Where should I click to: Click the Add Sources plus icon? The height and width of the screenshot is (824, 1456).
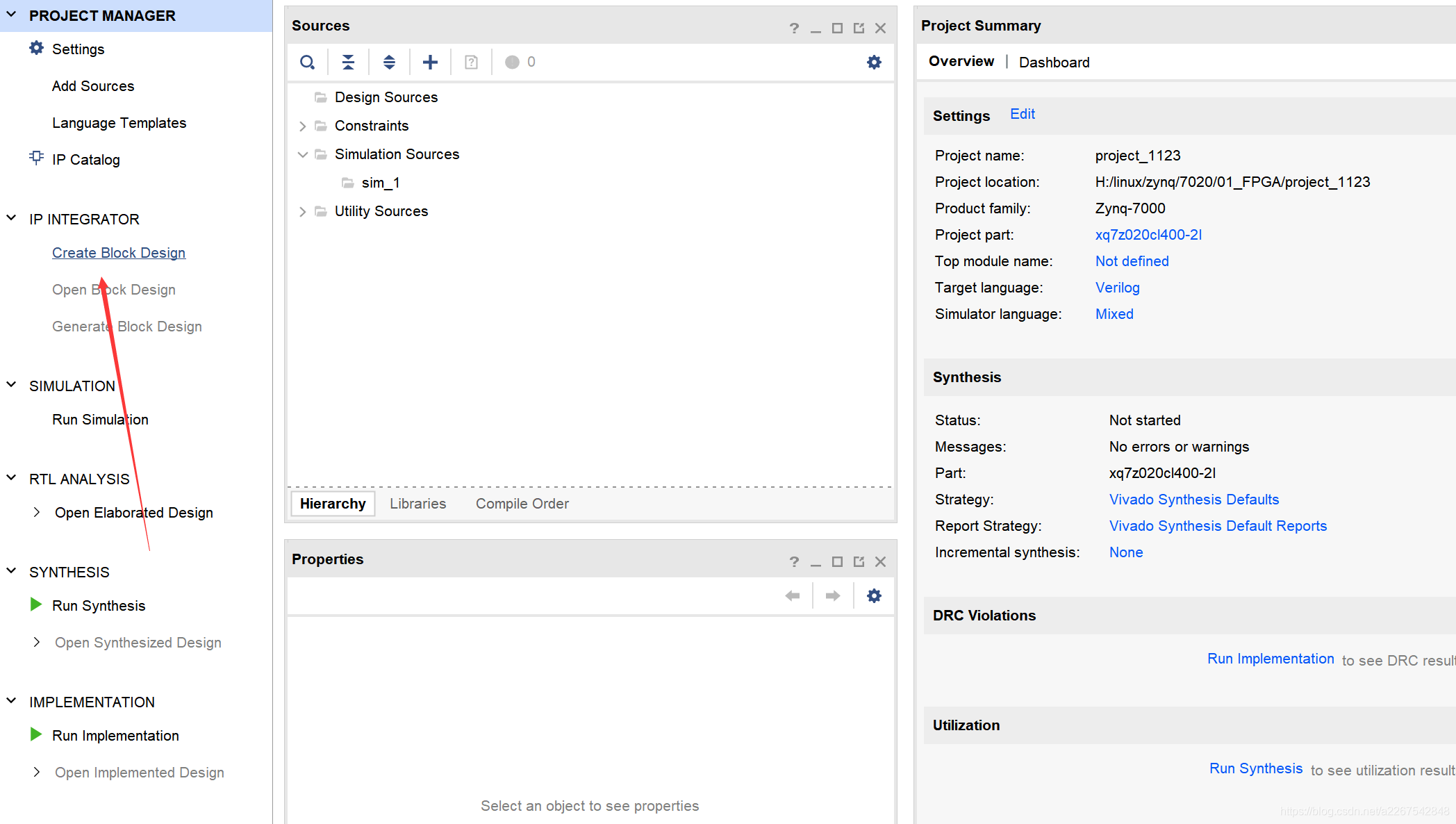coord(430,63)
